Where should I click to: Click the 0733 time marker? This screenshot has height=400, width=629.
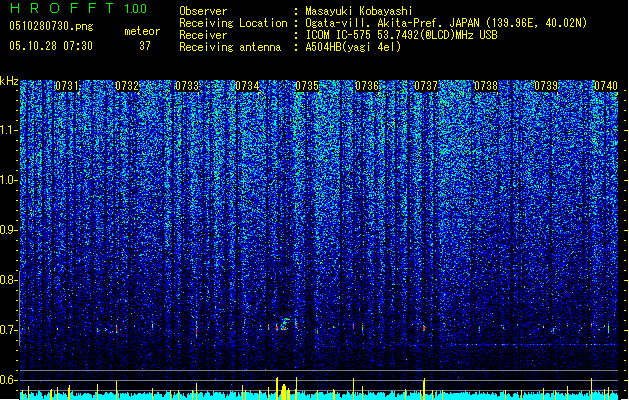pos(187,86)
